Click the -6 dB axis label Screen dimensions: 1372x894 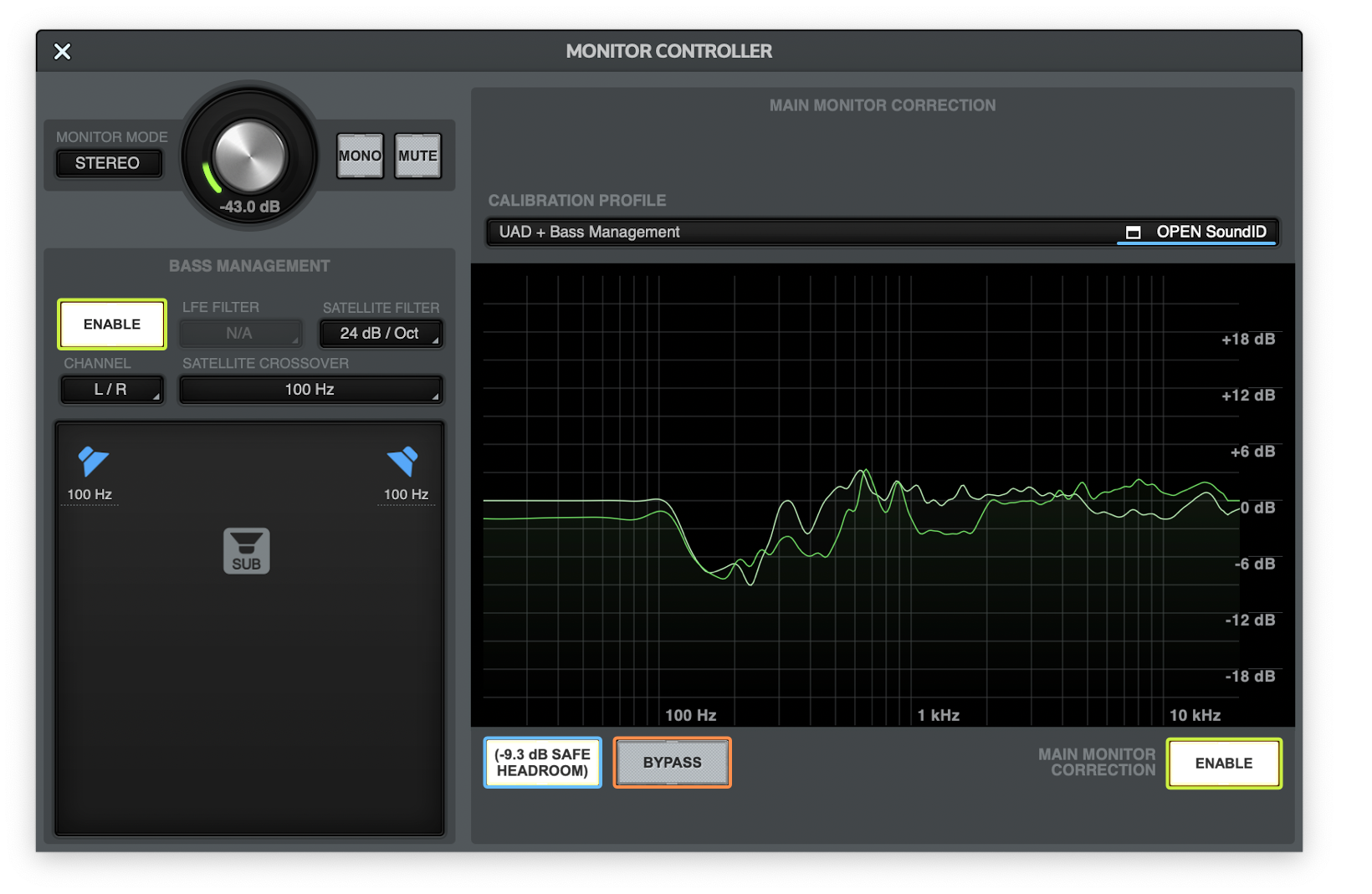[1255, 564]
